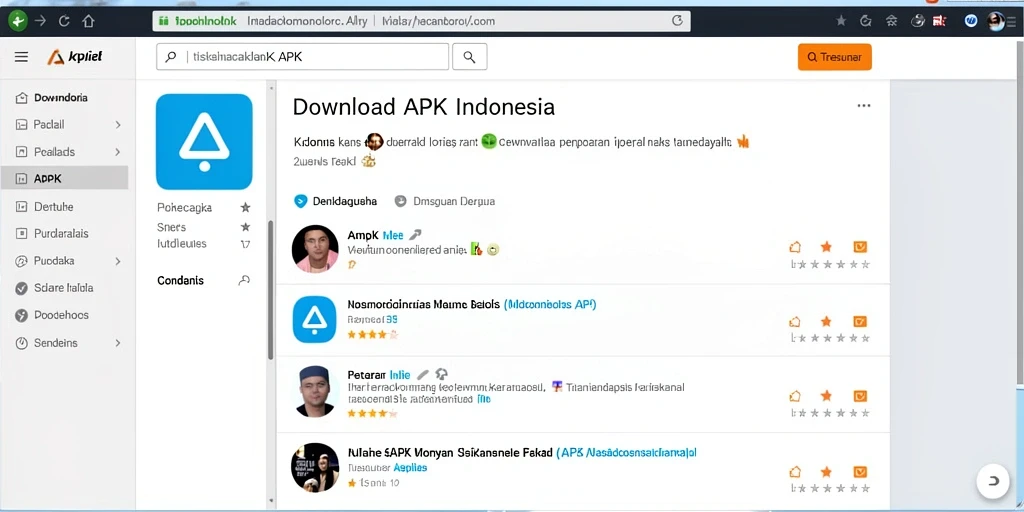Open the AmpK Mee title link
The image size is (1024, 512).
click(376, 235)
